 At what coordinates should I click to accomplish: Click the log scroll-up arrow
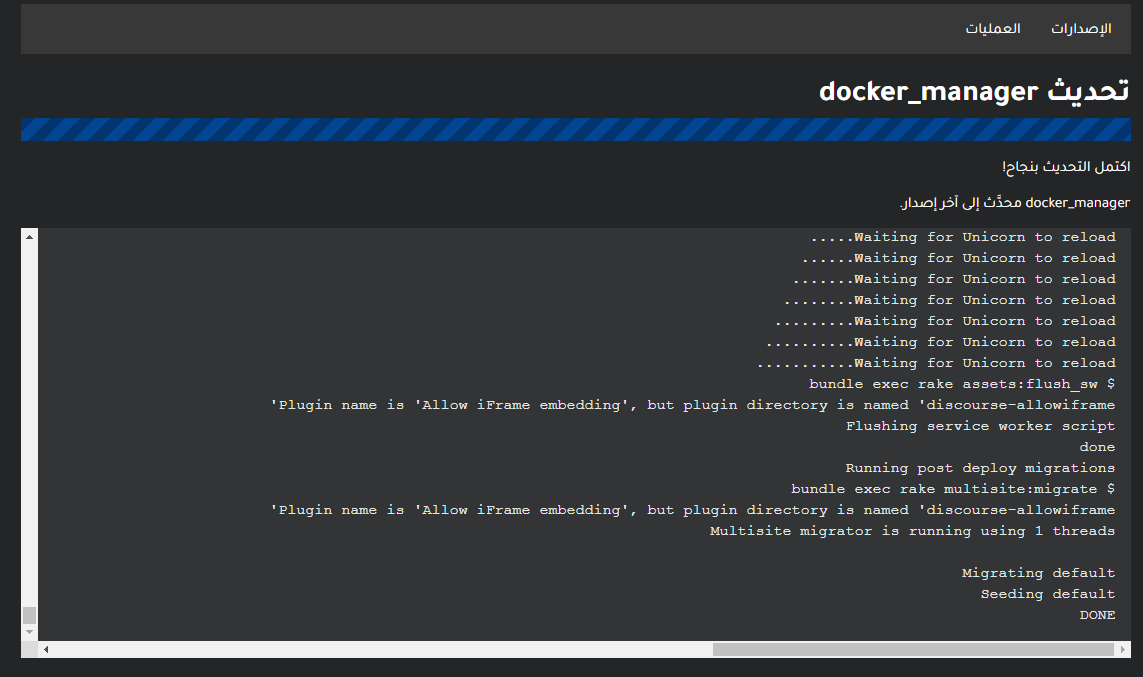tap(29, 237)
